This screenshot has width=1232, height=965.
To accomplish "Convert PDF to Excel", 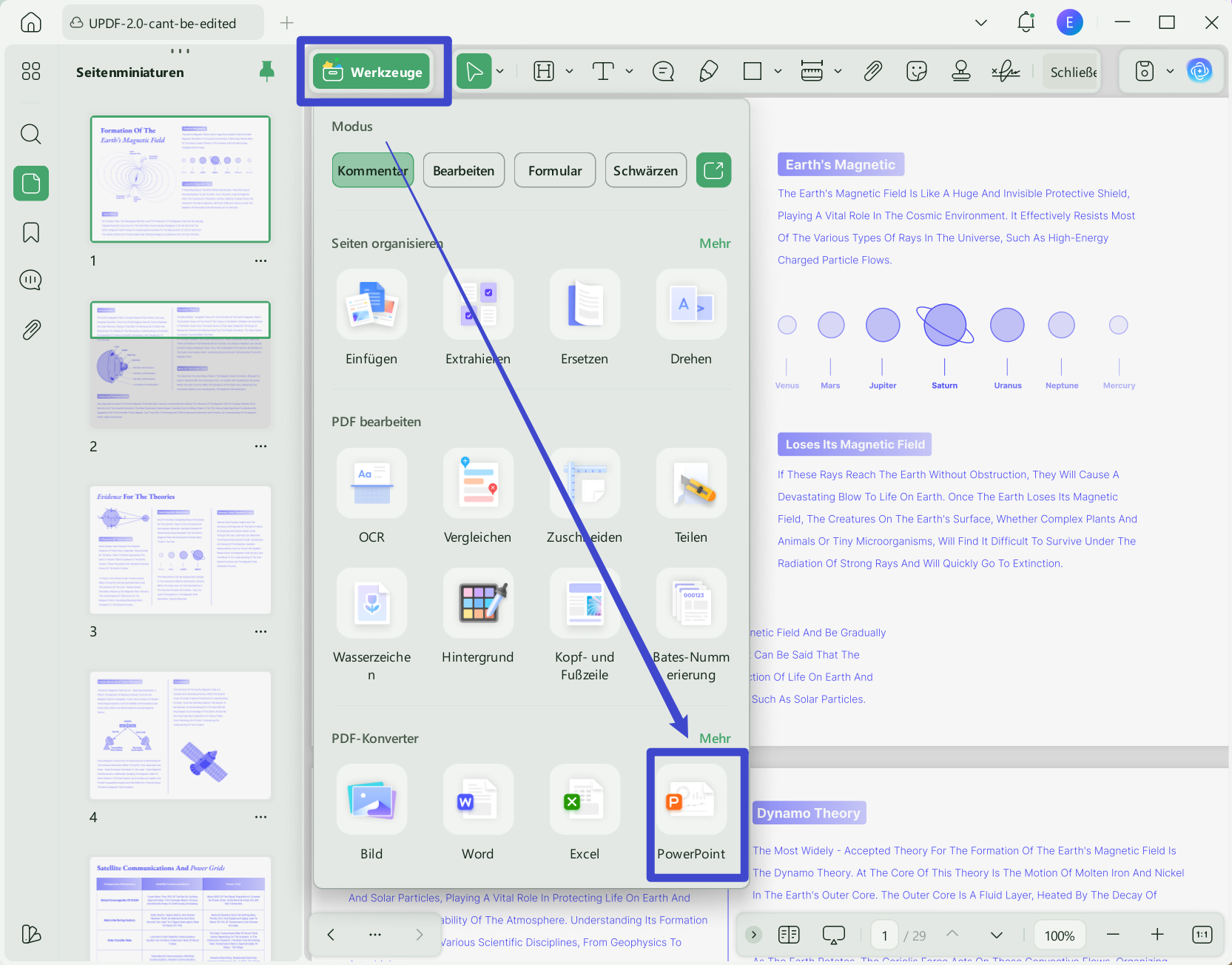I will (x=585, y=813).
